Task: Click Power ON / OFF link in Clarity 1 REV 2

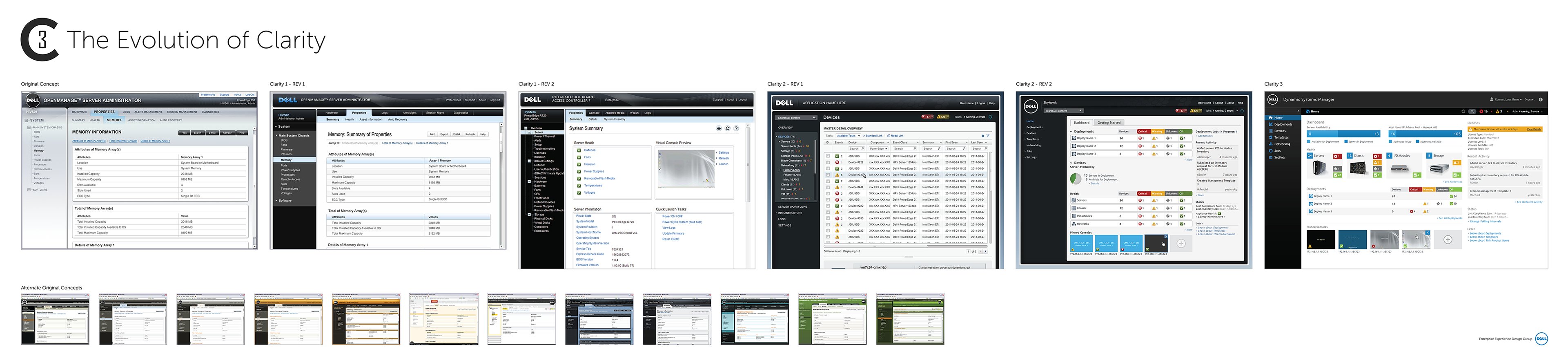Action: click(x=673, y=217)
